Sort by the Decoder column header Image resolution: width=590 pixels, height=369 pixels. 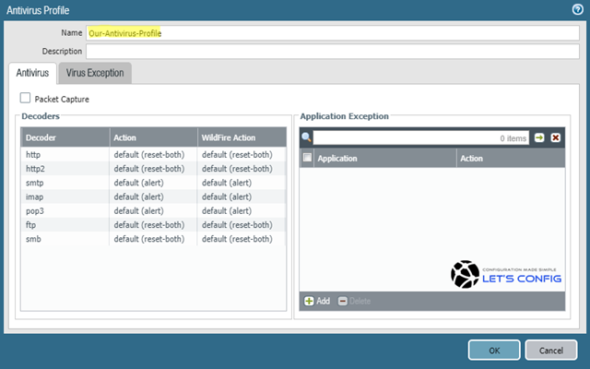65,138
